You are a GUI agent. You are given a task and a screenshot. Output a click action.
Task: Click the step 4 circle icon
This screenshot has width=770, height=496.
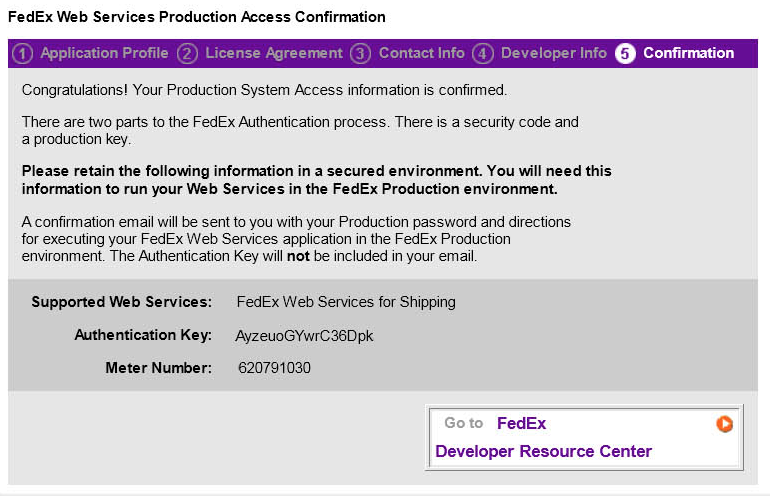click(x=483, y=53)
